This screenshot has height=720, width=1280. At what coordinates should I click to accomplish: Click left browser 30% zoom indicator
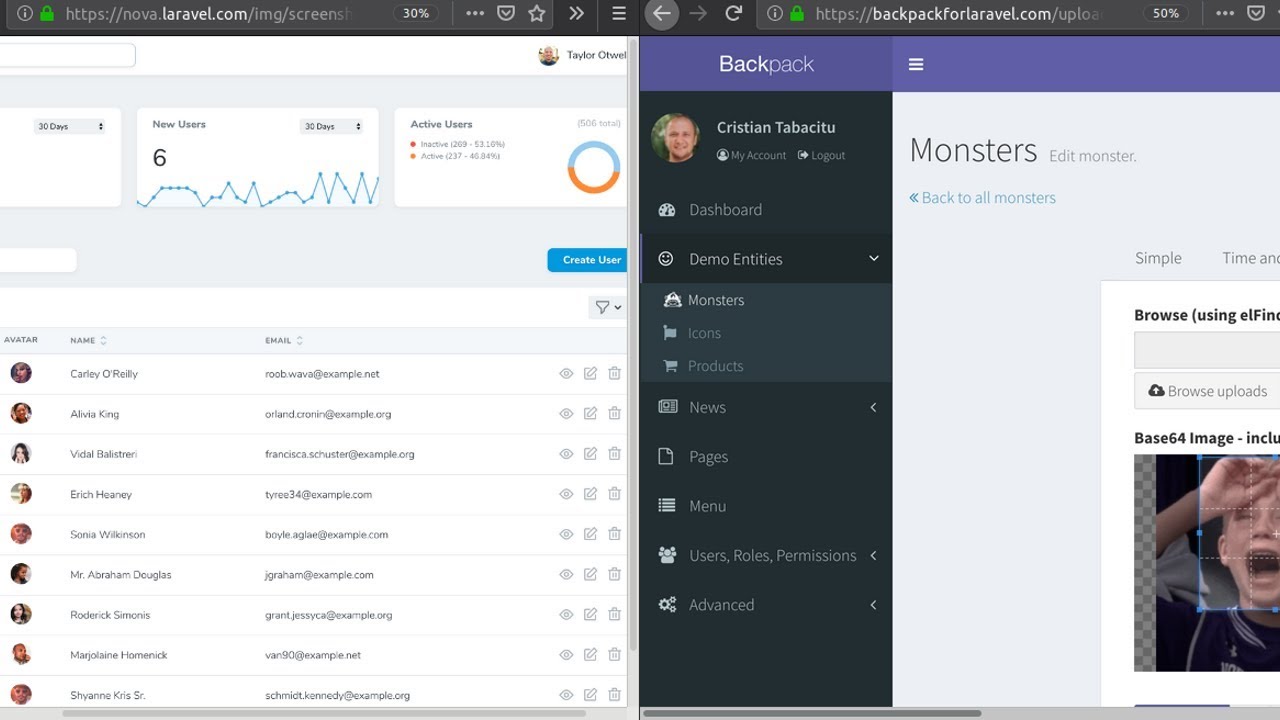(x=416, y=14)
